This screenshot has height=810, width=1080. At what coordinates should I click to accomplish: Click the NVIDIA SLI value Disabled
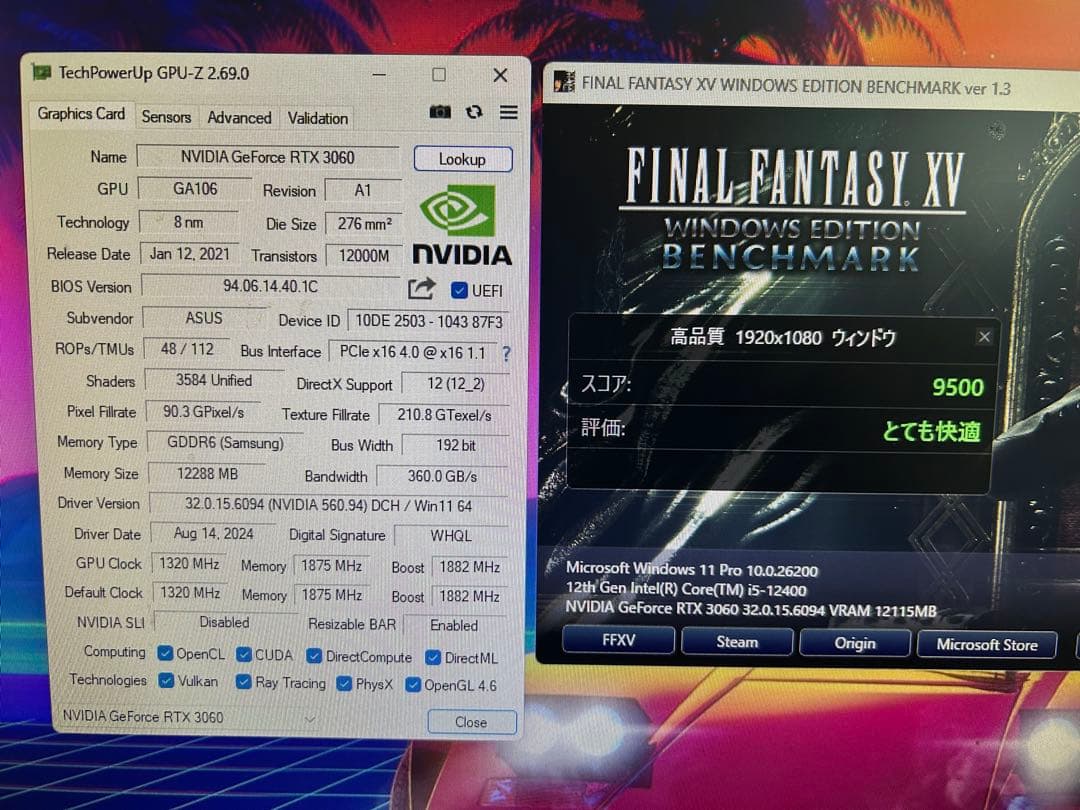tap(225, 623)
